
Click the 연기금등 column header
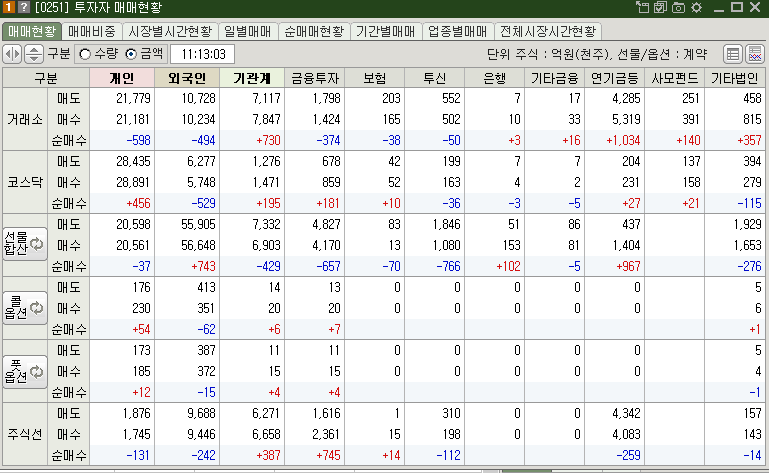coord(615,78)
